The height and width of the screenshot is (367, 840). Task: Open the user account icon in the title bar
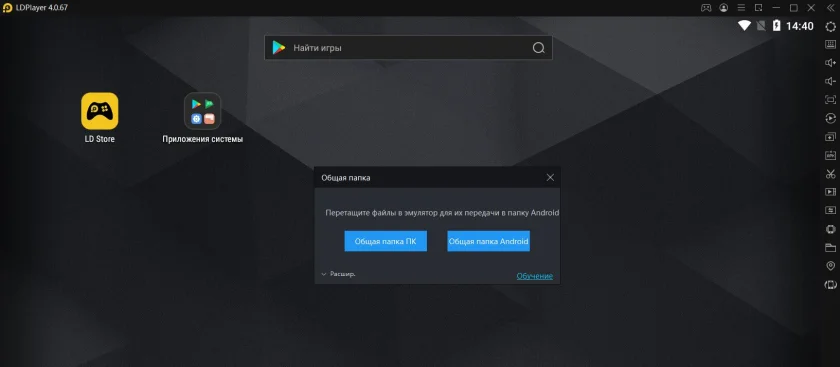724,8
